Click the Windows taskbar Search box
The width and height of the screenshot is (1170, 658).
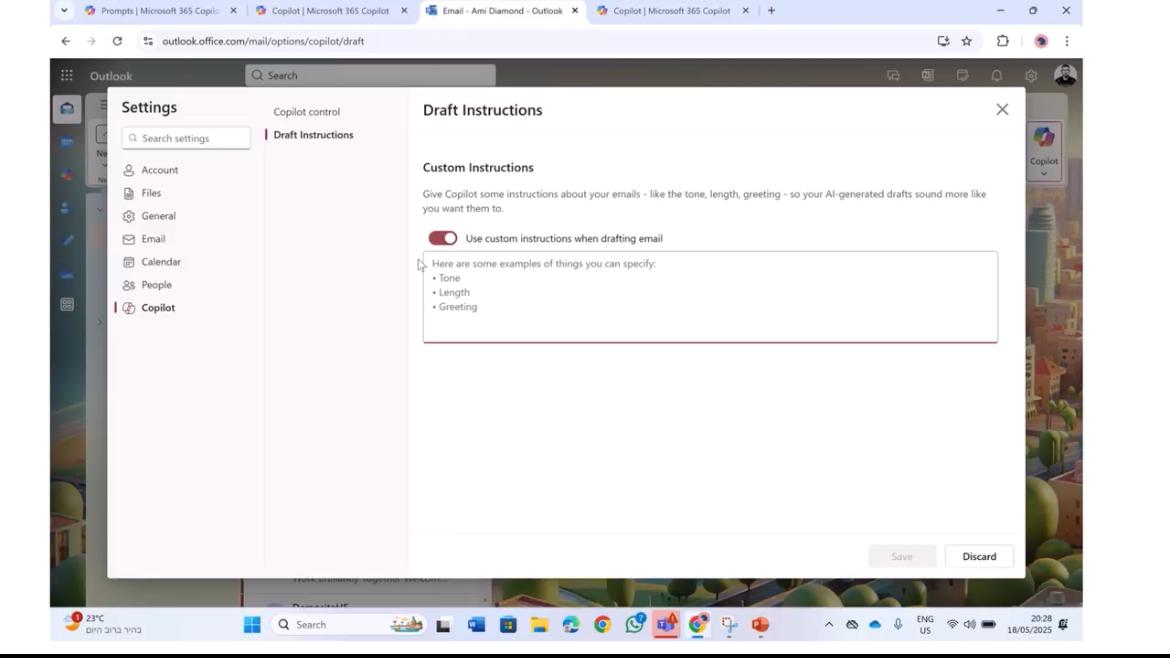pos(348,624)
